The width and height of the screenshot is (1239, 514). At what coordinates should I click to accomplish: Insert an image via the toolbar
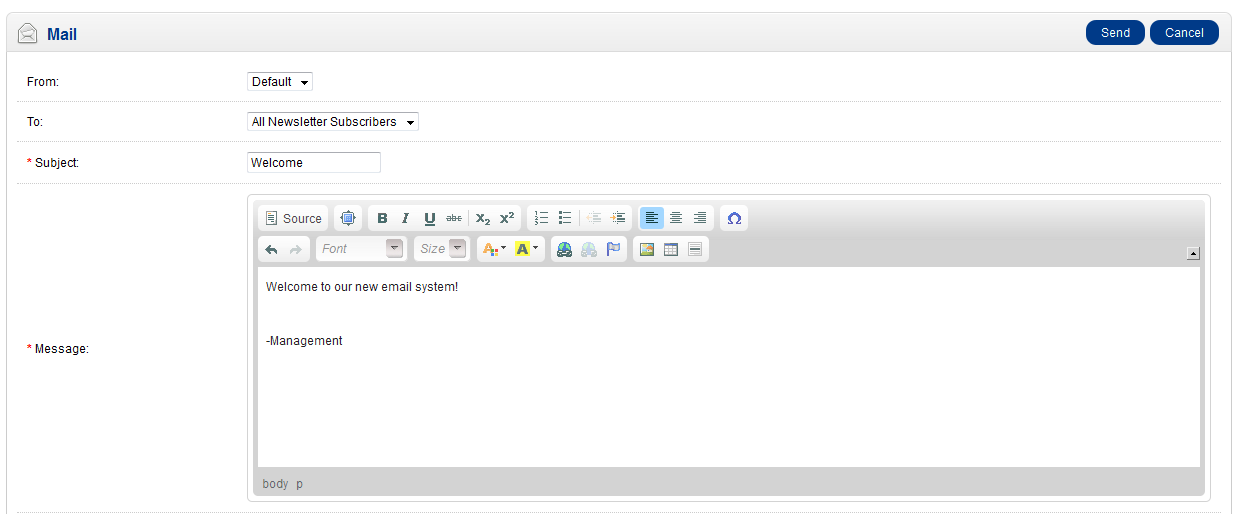click(x=647, y=249)
